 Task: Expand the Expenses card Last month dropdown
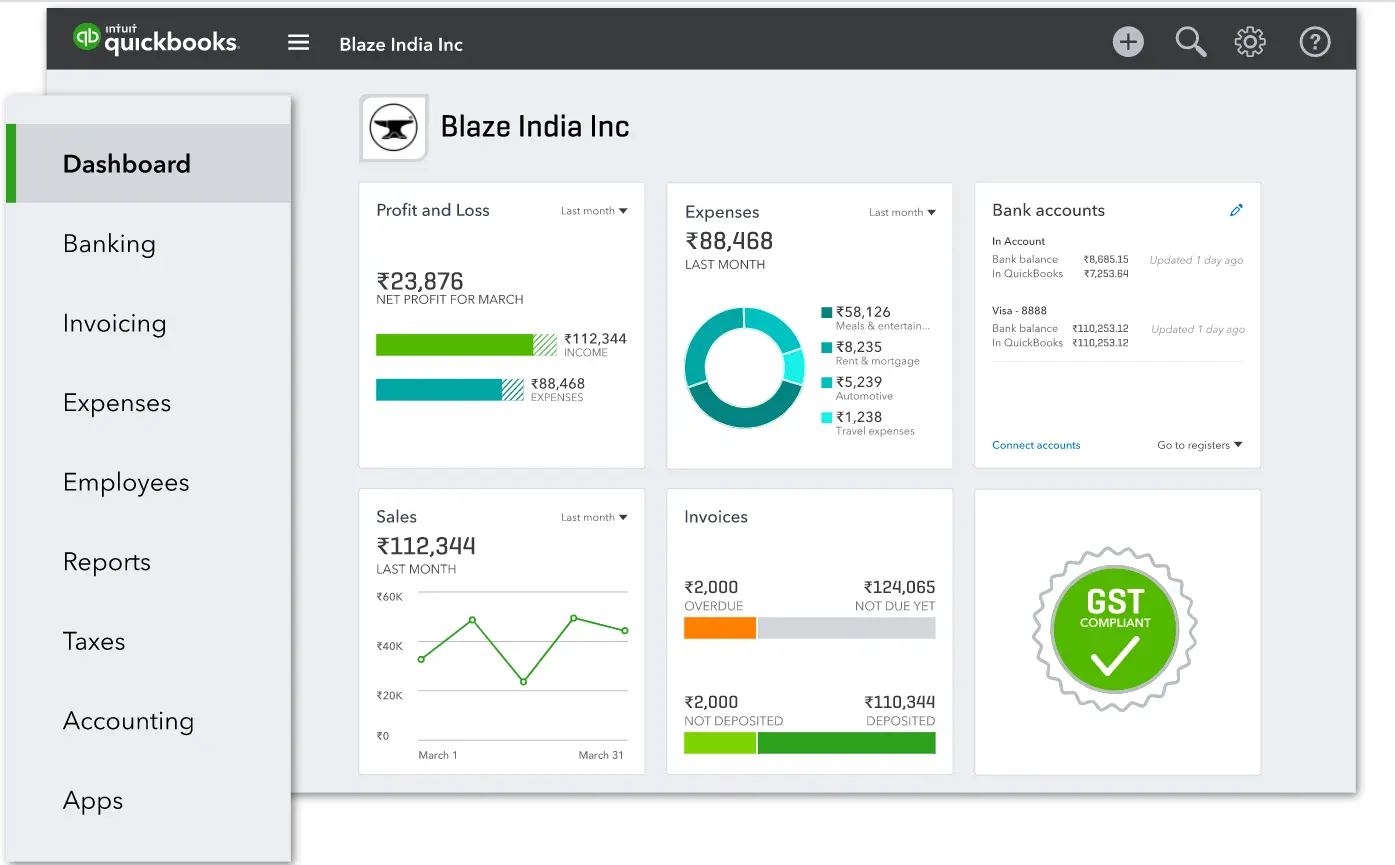(902, 212)
